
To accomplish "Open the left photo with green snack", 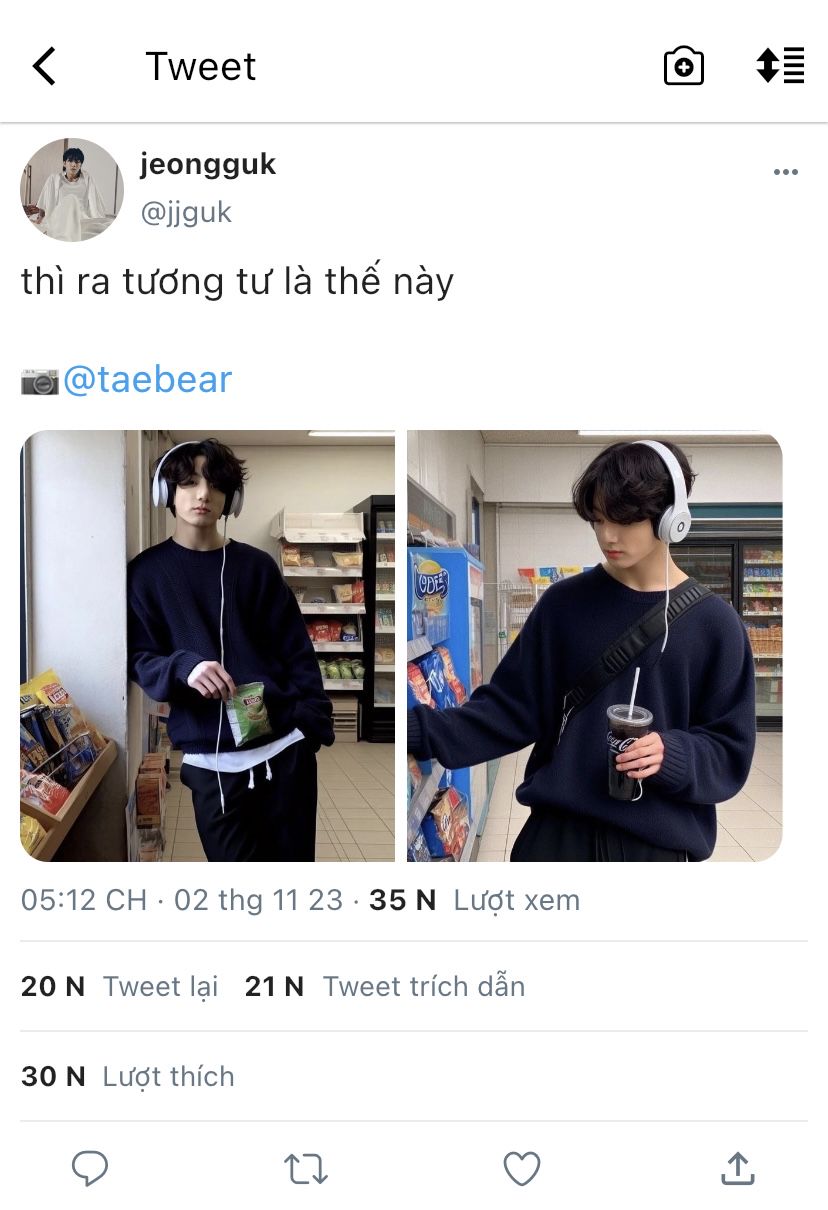I will pyautogui.click(x=208, y=646).
